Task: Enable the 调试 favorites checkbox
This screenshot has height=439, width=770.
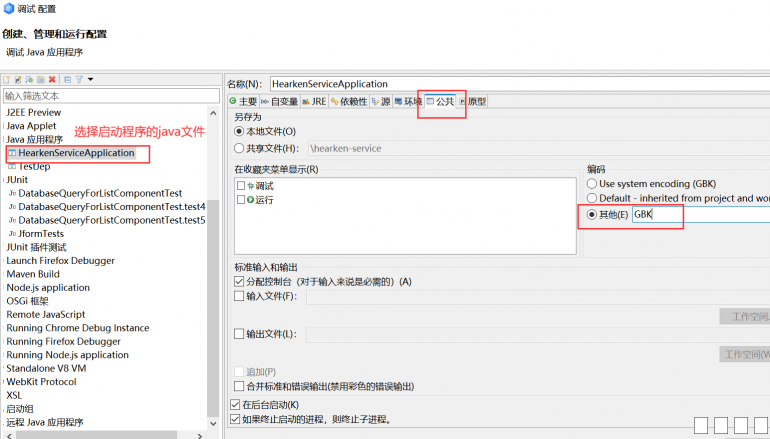Action: (x=241, y=186)
